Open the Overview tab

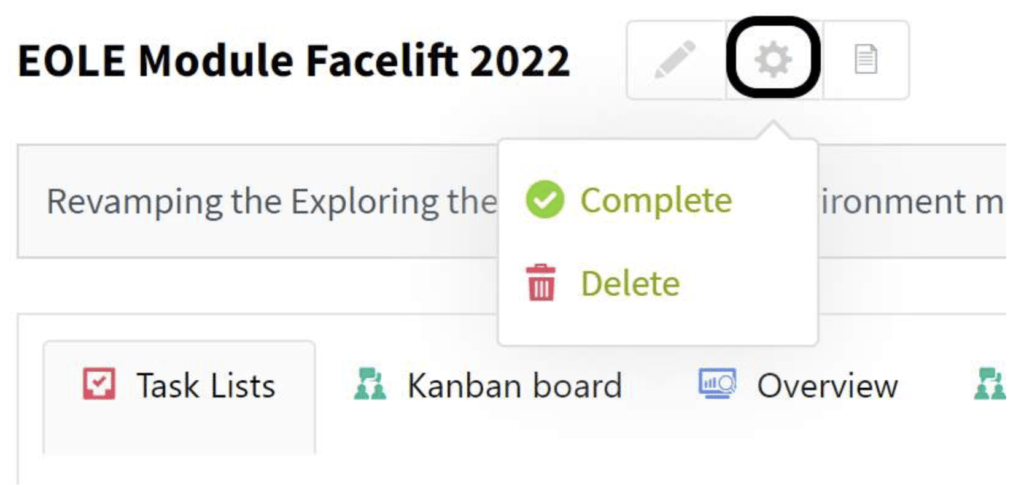click(x=826, y=386)
